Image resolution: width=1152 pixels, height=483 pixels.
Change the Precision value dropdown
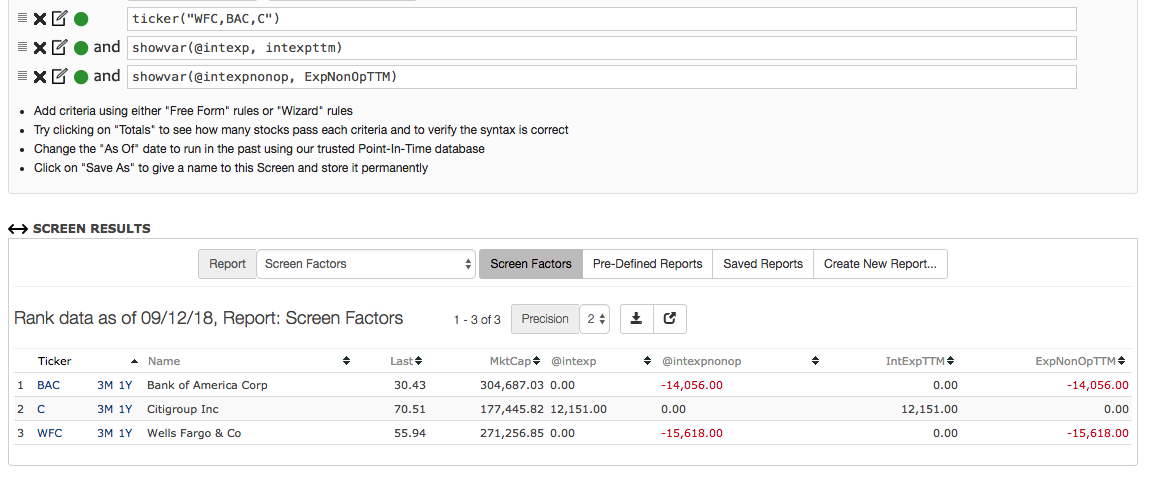click(x=594, y=319)
